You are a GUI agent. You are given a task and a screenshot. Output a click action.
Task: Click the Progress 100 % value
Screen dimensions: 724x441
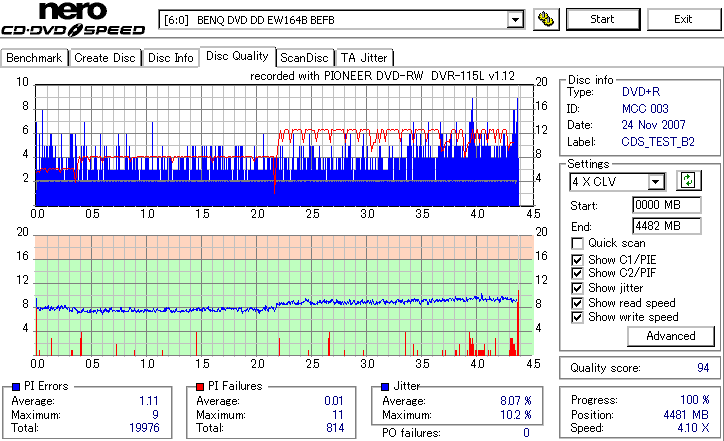694,400
